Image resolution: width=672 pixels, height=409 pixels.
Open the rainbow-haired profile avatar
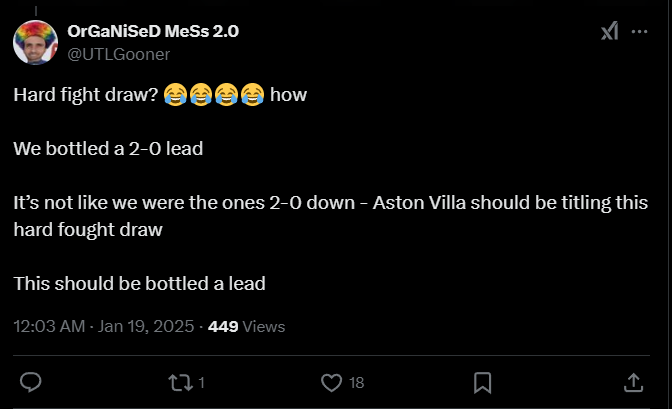pyautogui.click(x=35, y=41)
